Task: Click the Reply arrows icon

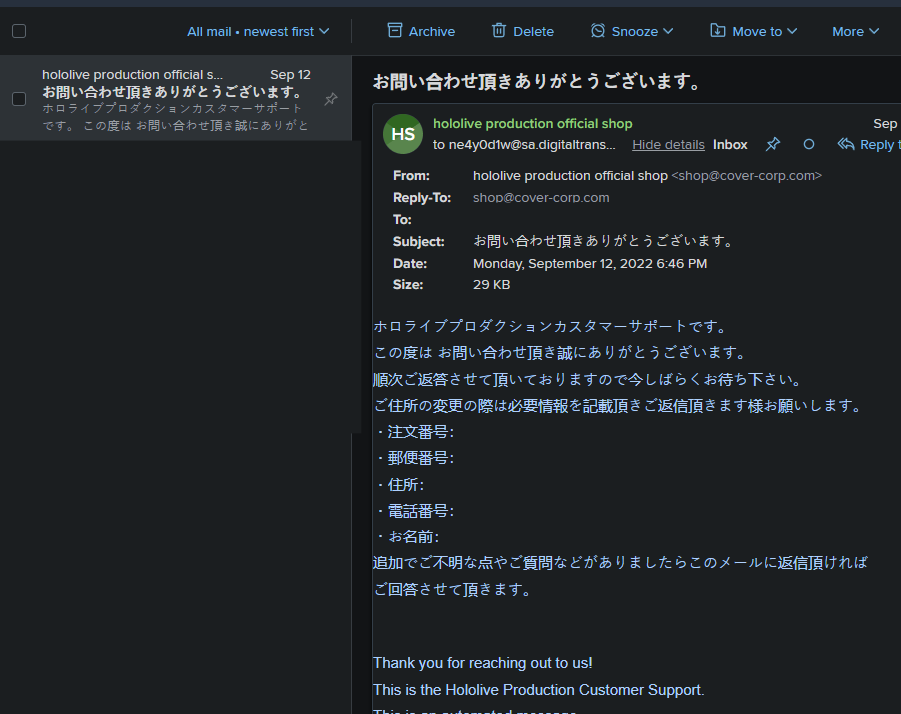Action: tap(846, 144)
